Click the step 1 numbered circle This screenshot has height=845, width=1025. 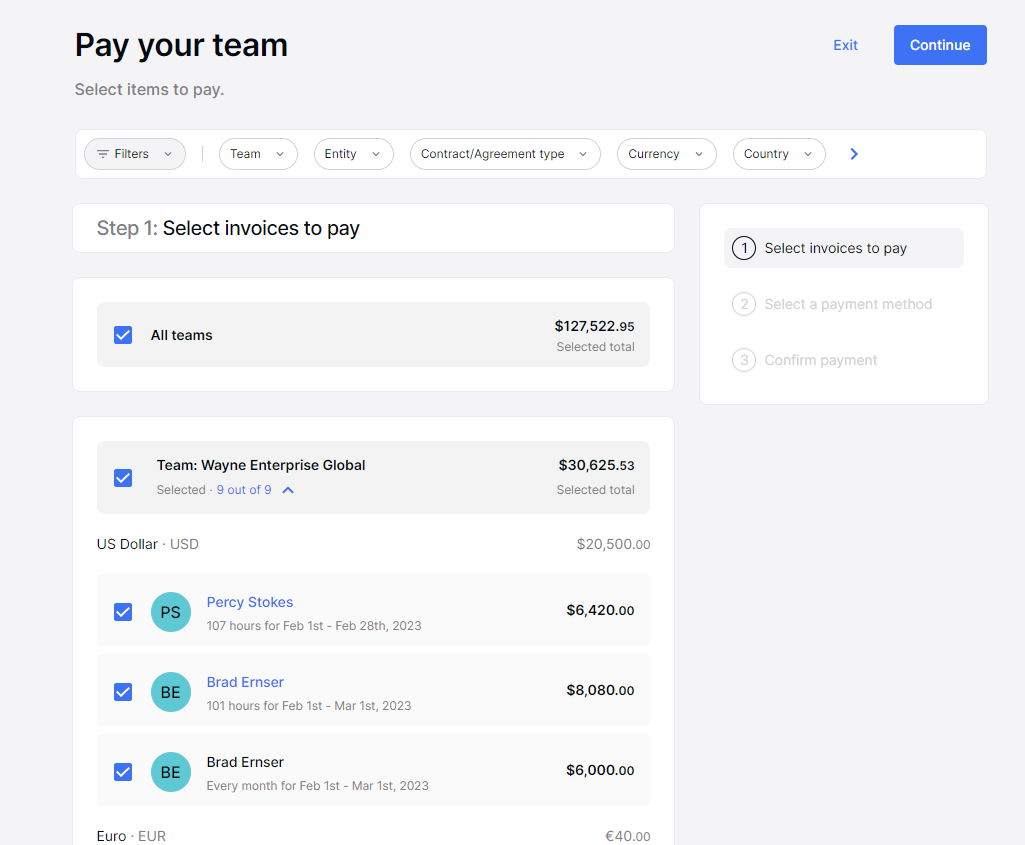click(x=744, y=247)
